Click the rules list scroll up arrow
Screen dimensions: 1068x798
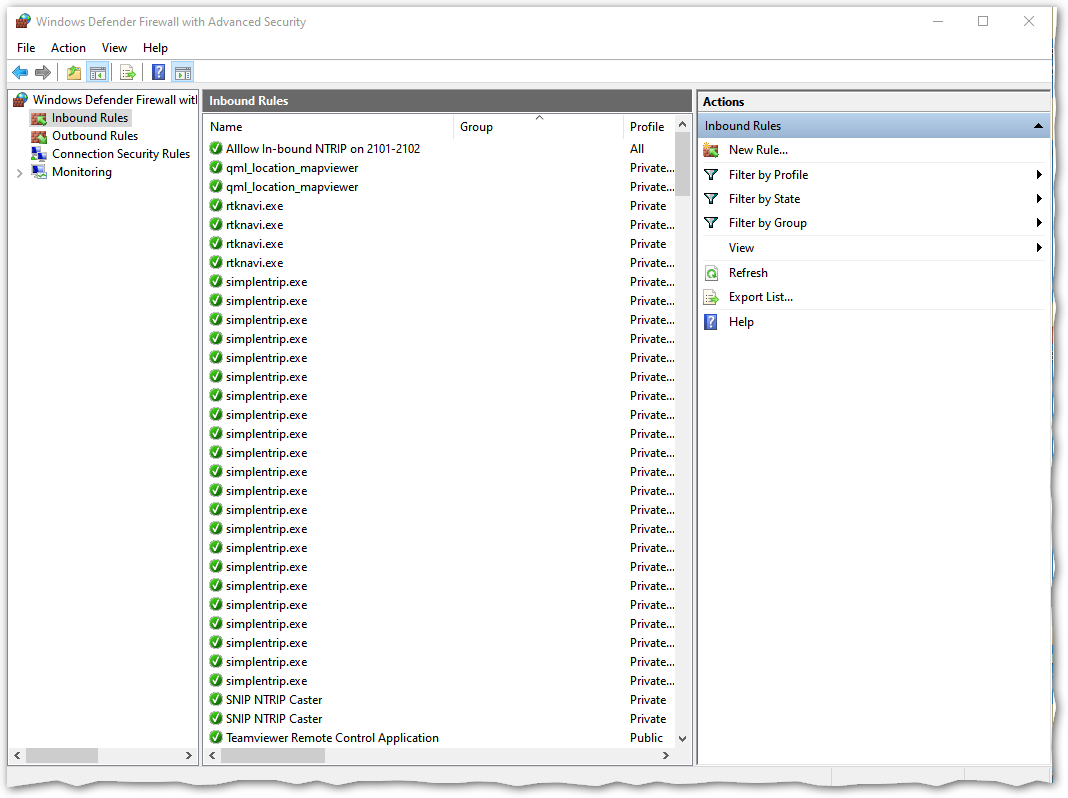(682, 125)
